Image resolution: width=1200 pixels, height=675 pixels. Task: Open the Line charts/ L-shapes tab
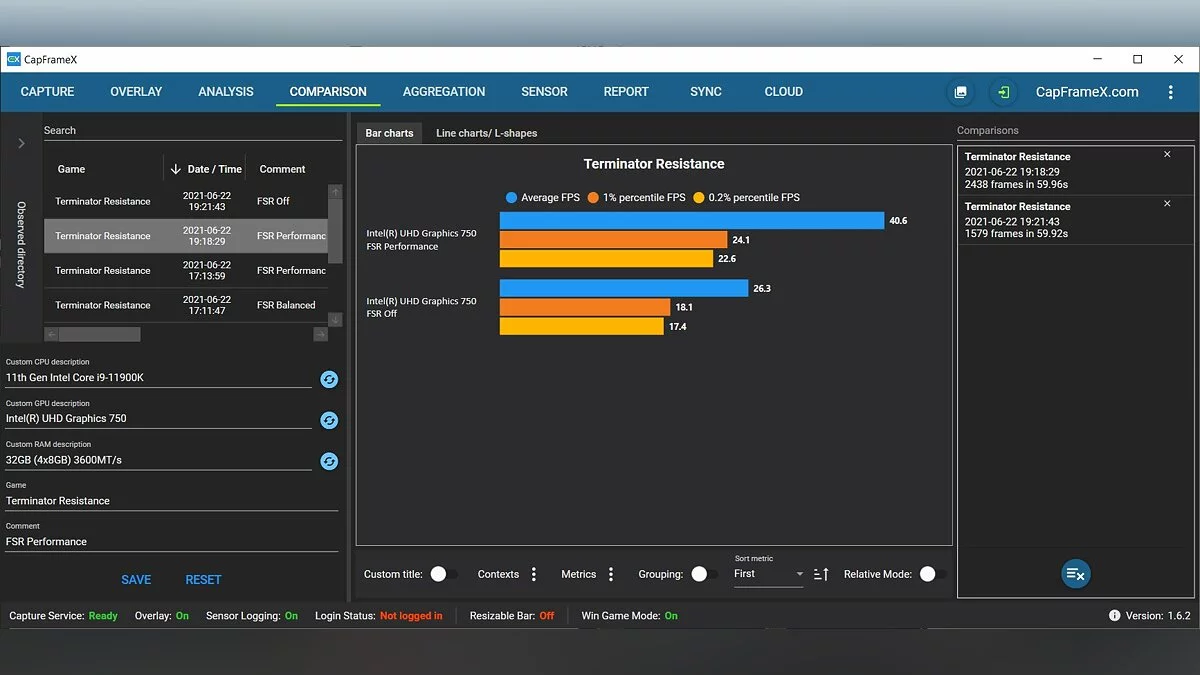point(486,133)
